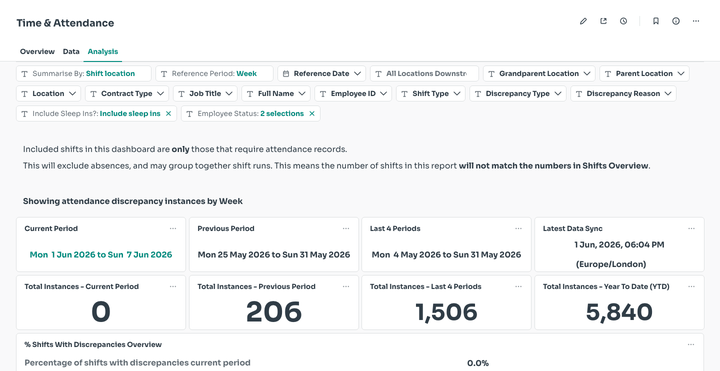Expand the Shift Type dropdown
Screen dimensions: 720x371
click(x=431, y=94)
